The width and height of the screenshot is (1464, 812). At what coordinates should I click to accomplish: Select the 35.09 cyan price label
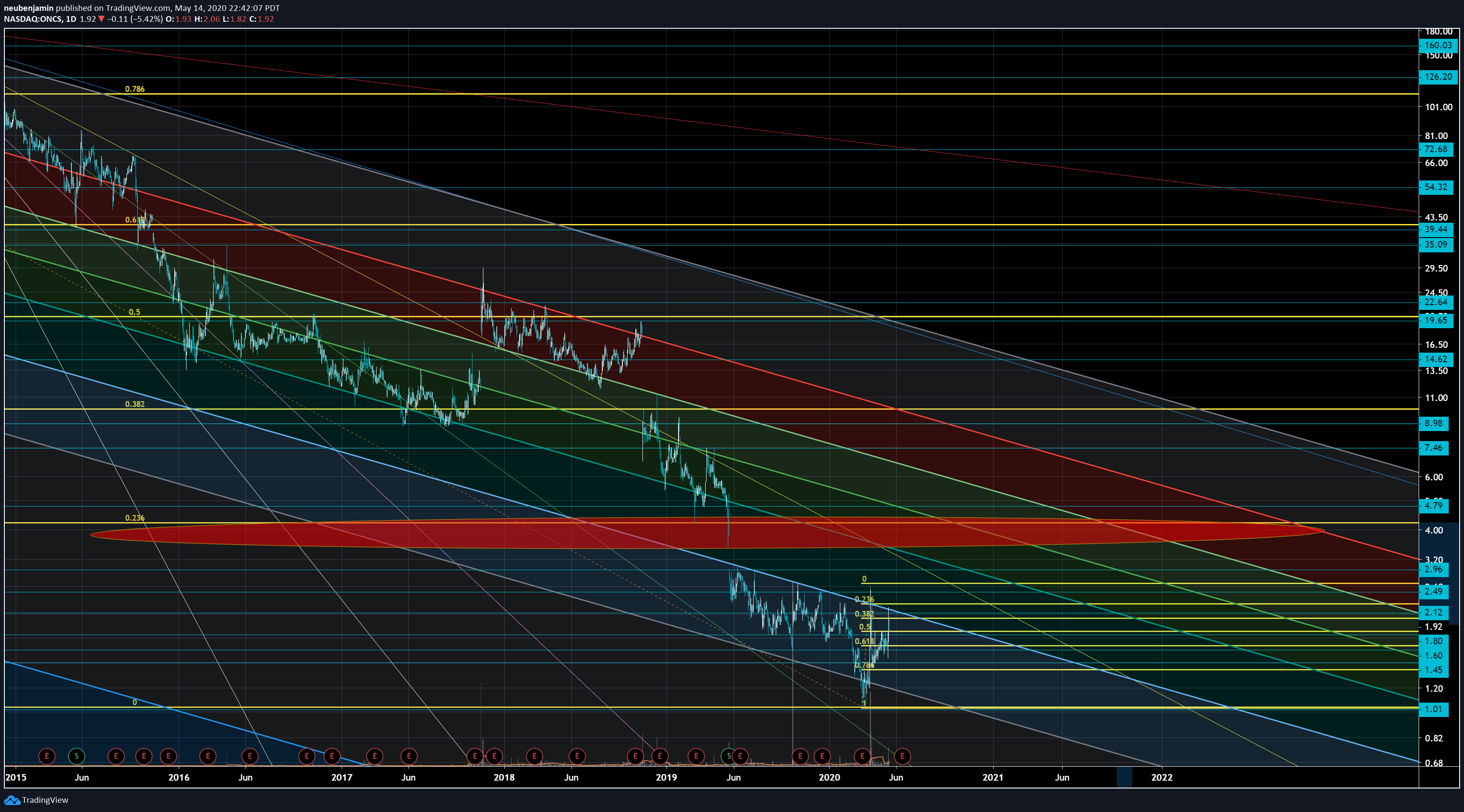tap(1436, 245)
